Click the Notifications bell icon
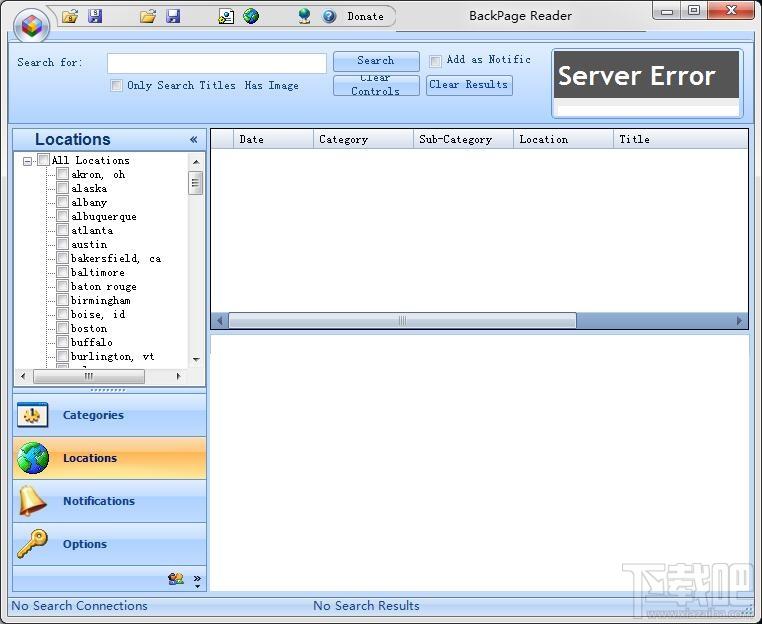762x624 pixels. point(32,501)
